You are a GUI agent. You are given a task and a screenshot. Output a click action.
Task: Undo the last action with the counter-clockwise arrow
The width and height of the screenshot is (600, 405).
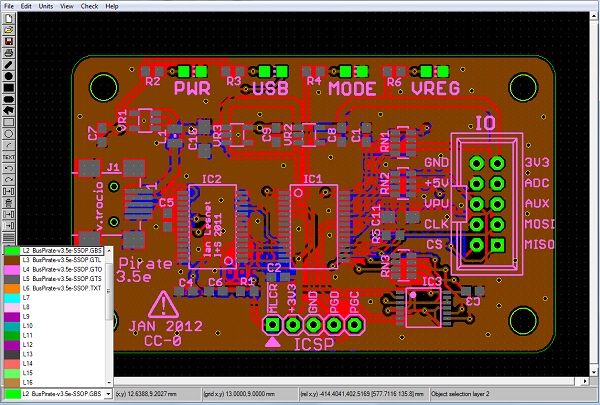pos(8,168)
